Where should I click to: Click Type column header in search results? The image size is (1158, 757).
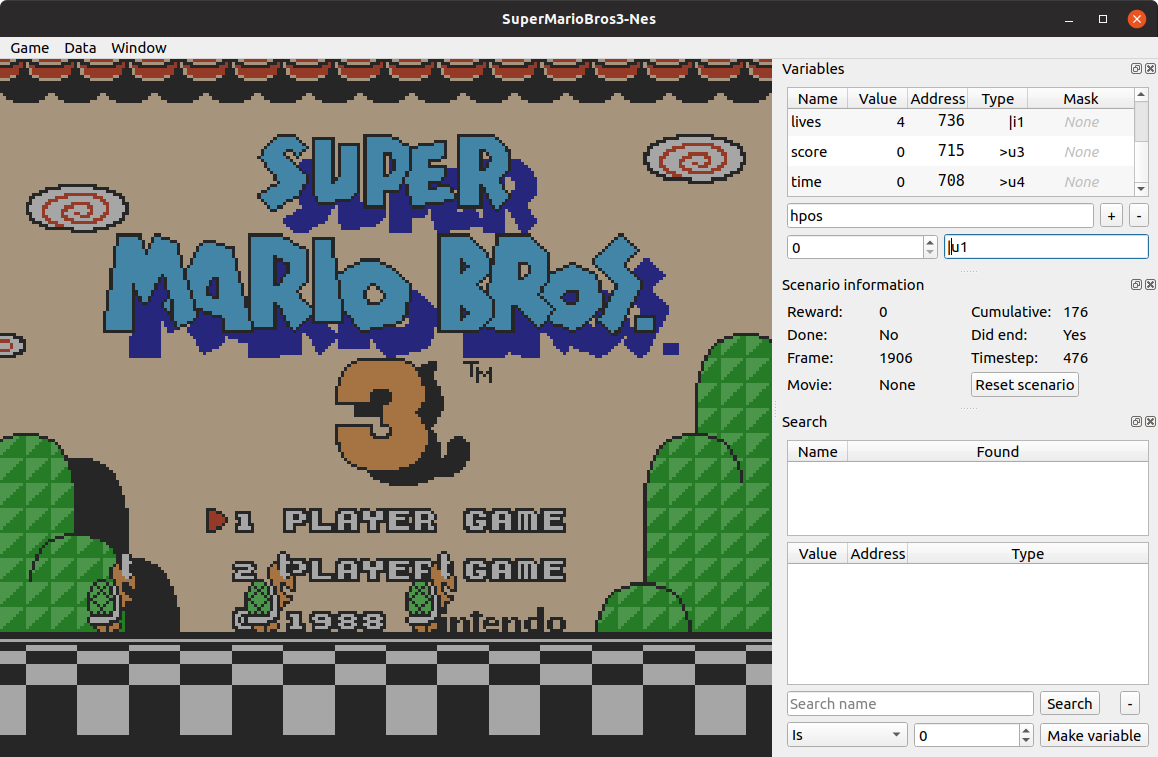(1027, 553)
